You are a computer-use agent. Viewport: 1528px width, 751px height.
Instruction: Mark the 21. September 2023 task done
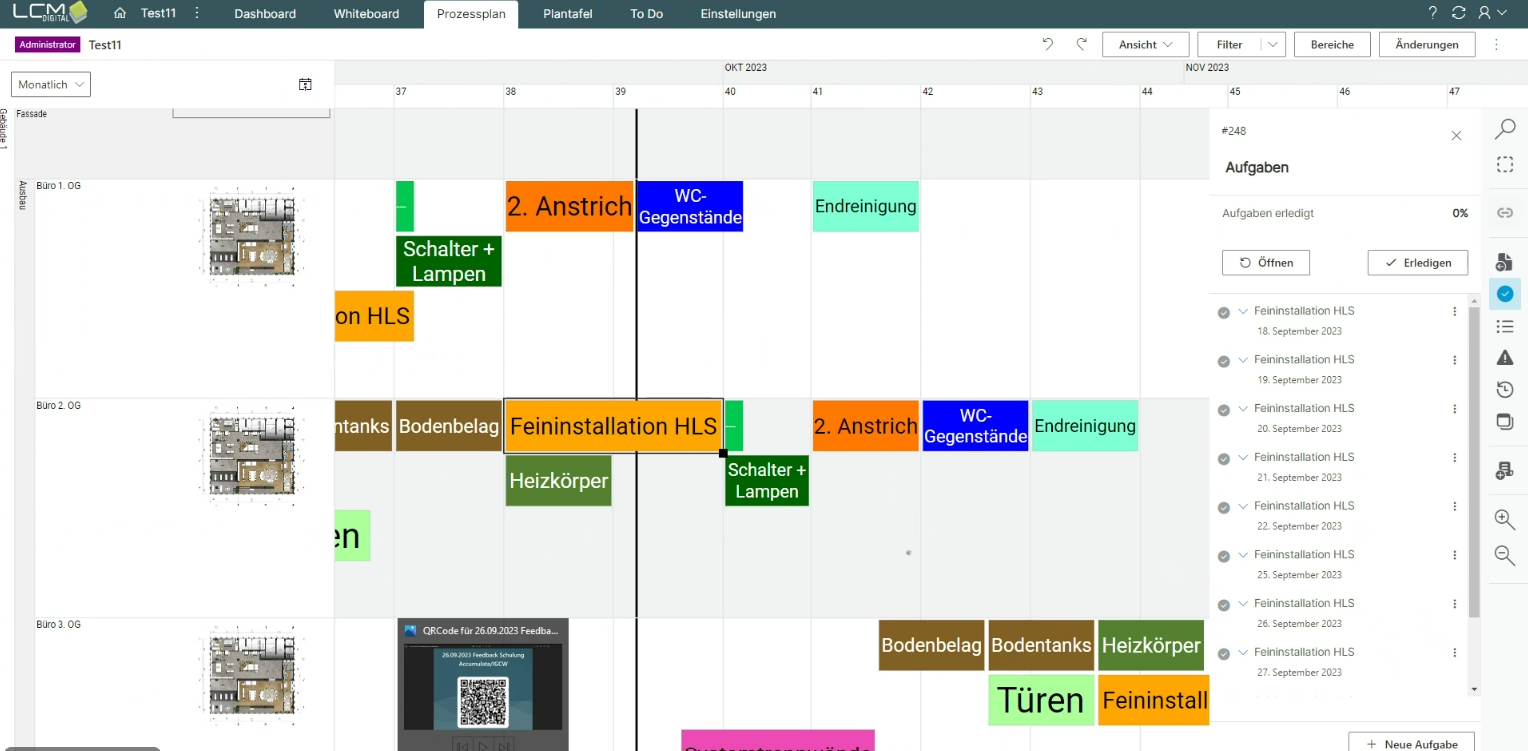coord(1223,458)
